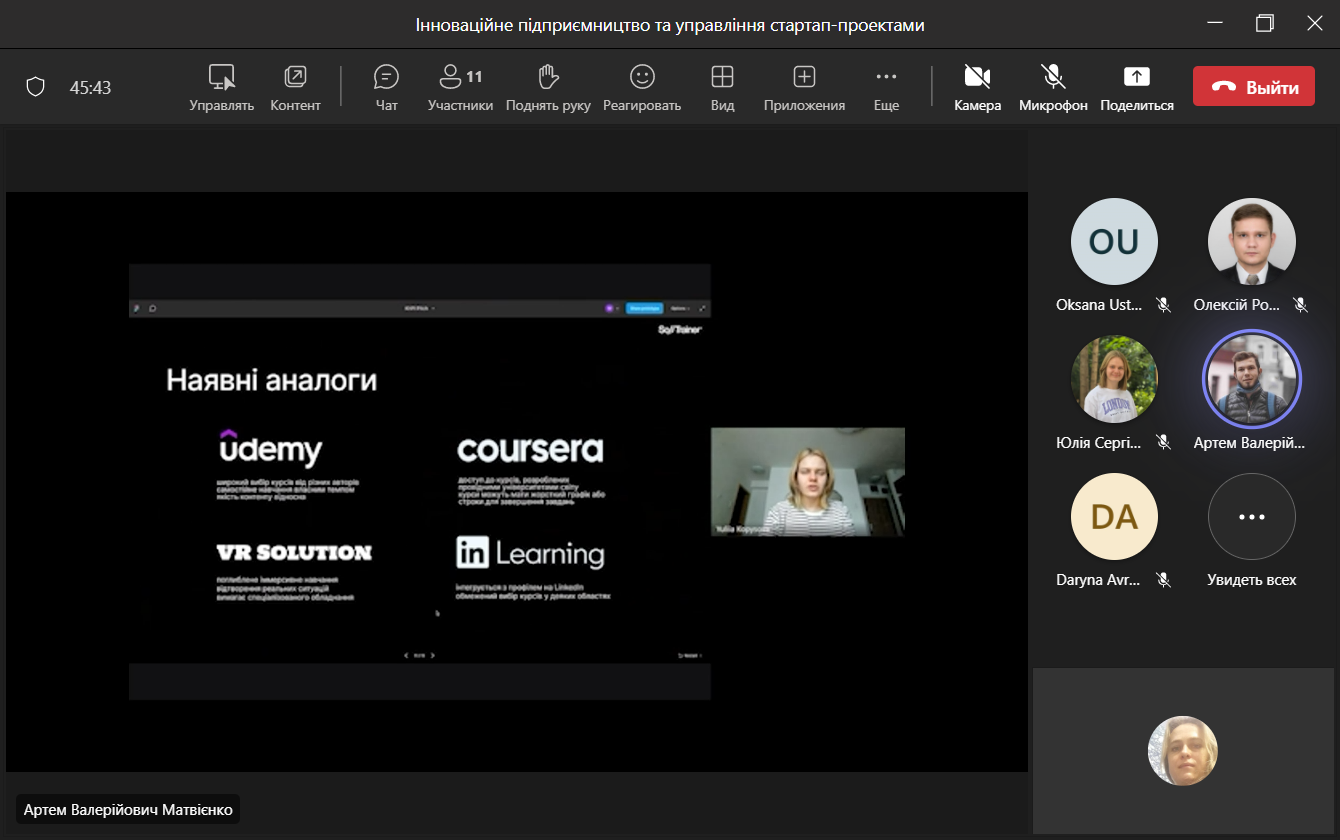Image resolution: width=1340 pixels, height=840 pixels.
Task: Open the React emoji menu
Action: click(641, 87)
